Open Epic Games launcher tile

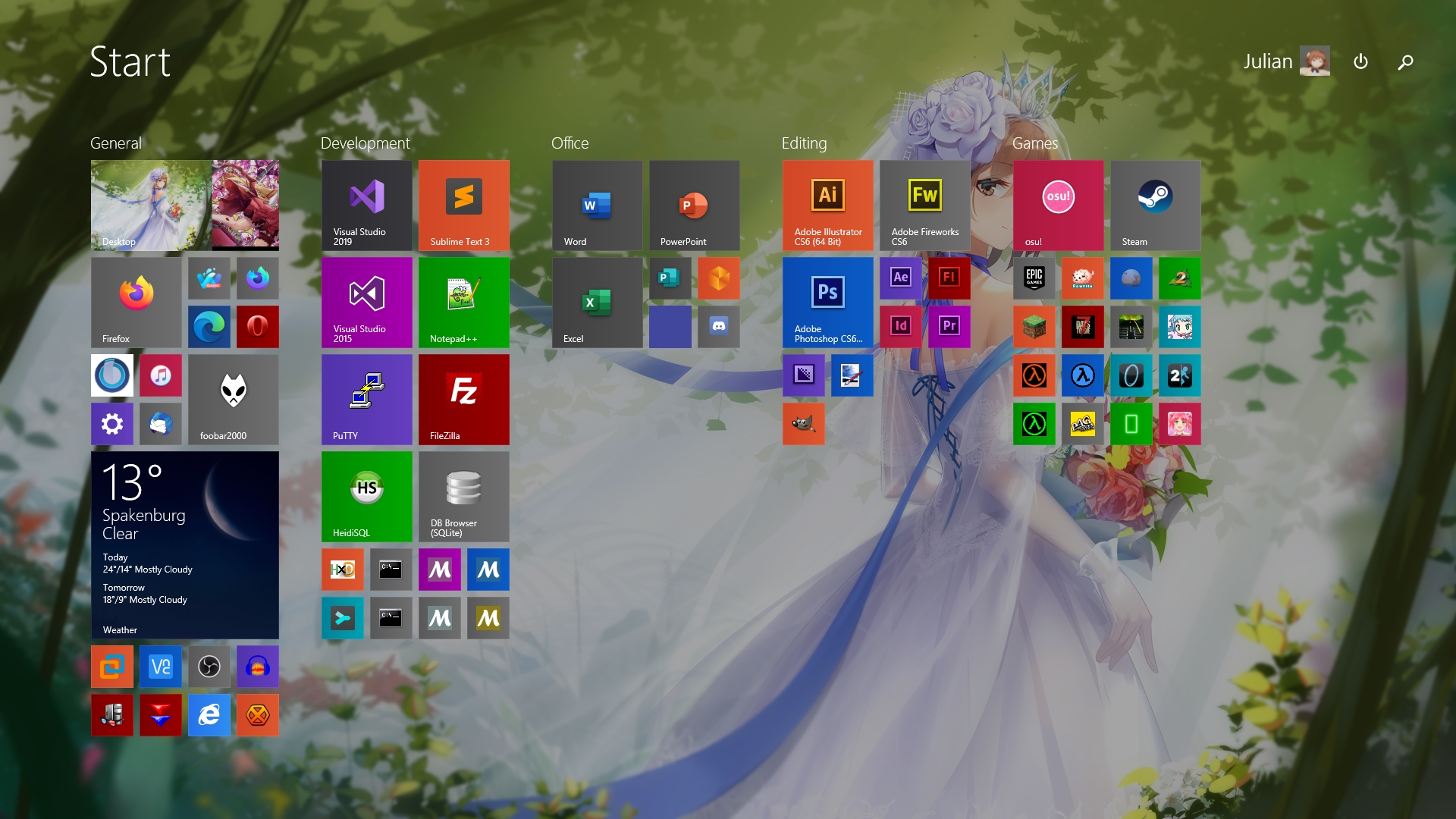(x=1034, y=278)
